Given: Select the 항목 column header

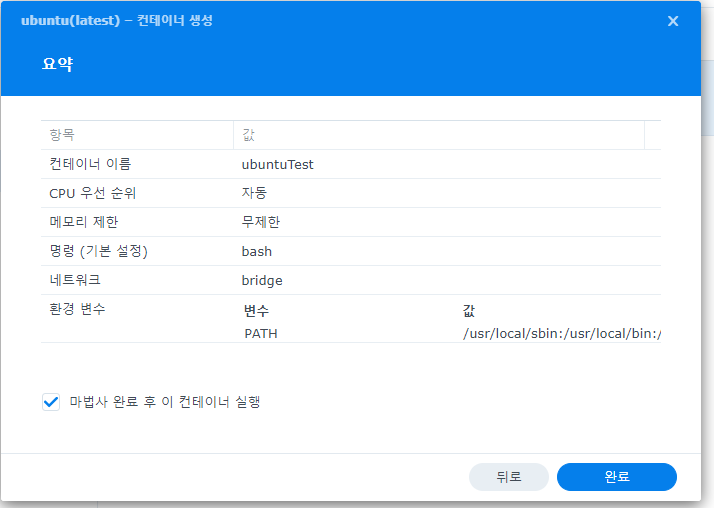Looking at the screenshot, I should [137, 135].
